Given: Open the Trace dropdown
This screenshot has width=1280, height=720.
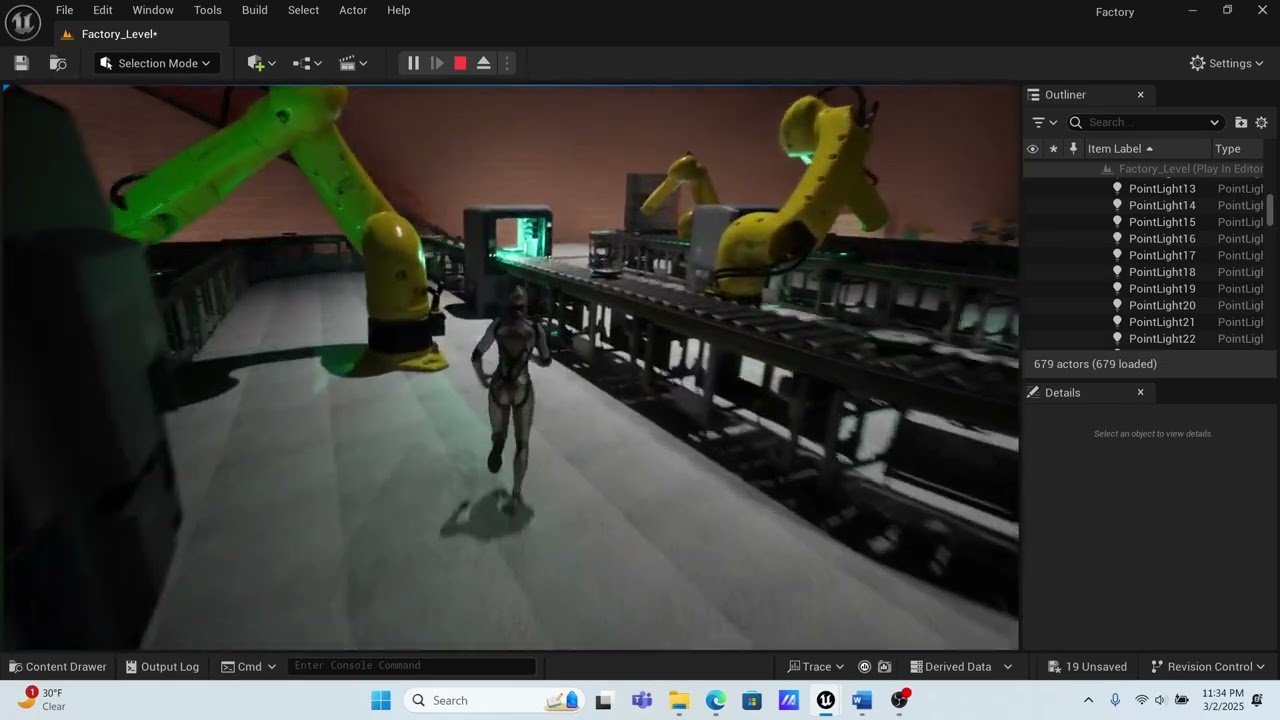Looking at the screenshot, I should 816,667.
